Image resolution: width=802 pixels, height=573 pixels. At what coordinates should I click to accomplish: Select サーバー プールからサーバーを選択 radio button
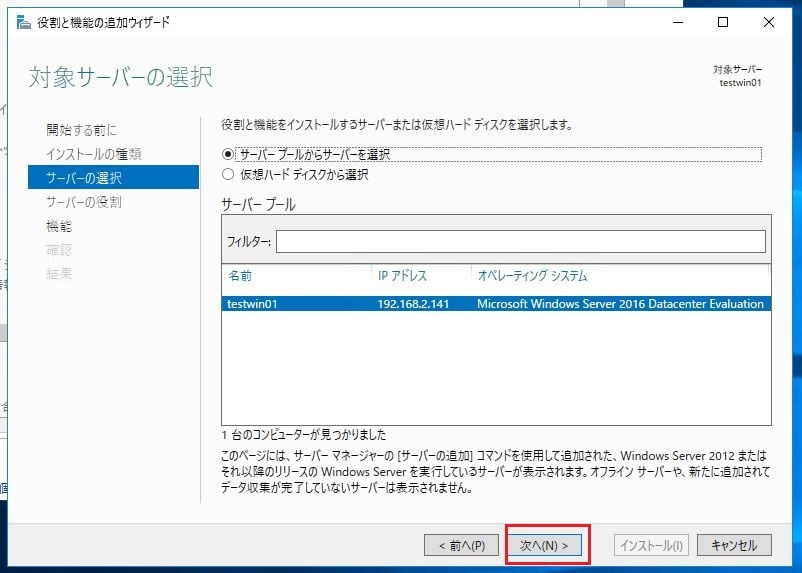pos(228,154)
